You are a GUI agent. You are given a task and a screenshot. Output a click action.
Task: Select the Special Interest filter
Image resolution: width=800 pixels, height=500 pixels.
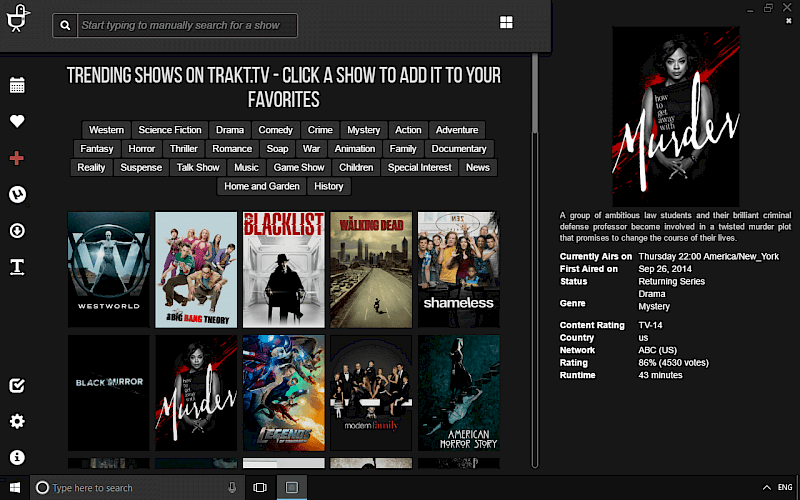pyautogui.click(x=419, y=168)
